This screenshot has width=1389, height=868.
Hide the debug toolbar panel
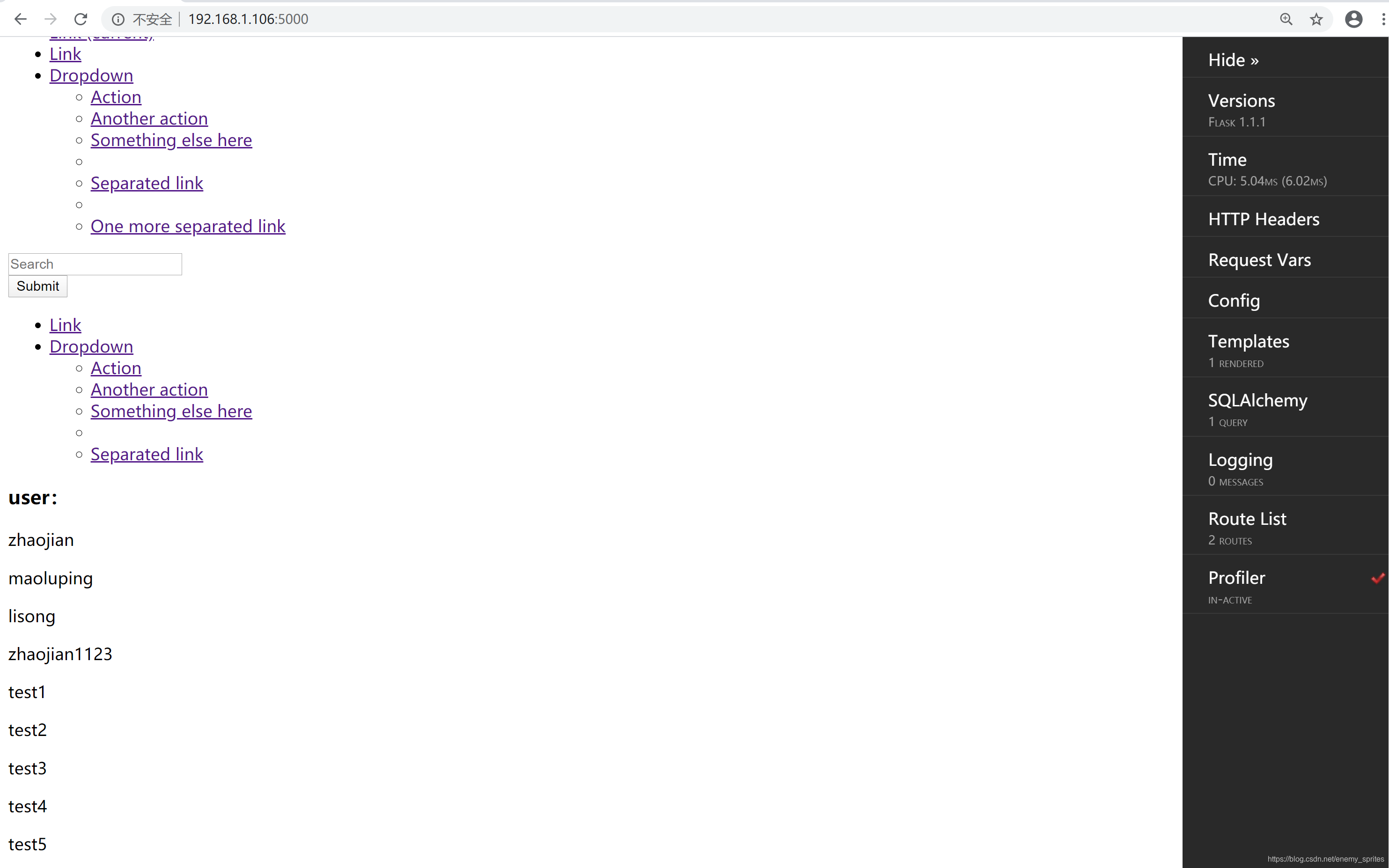point(1233,60)
